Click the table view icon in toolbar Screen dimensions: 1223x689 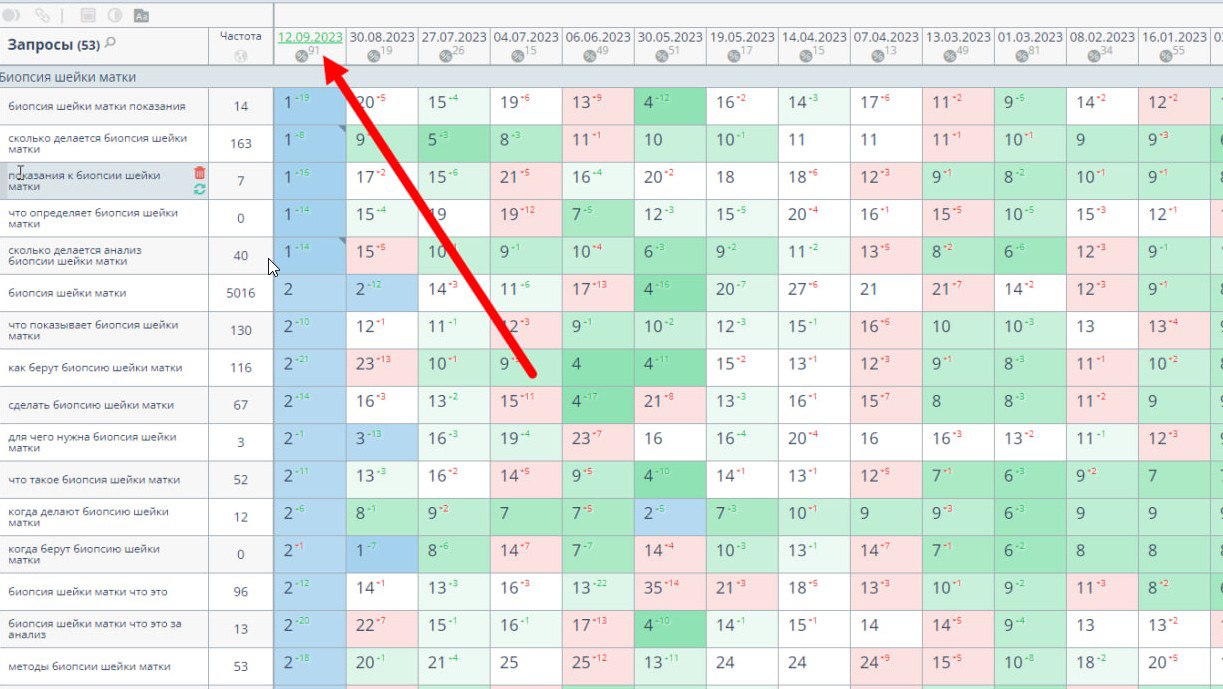coord(88,15)
